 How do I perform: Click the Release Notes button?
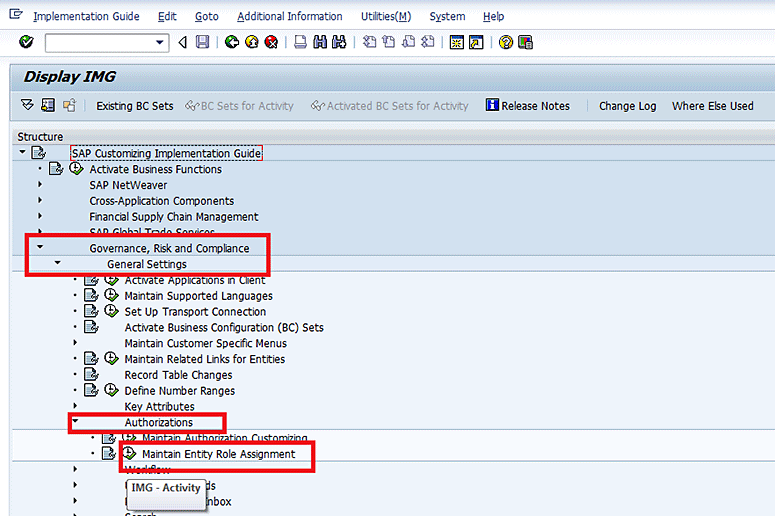click(x=527, y=106)
